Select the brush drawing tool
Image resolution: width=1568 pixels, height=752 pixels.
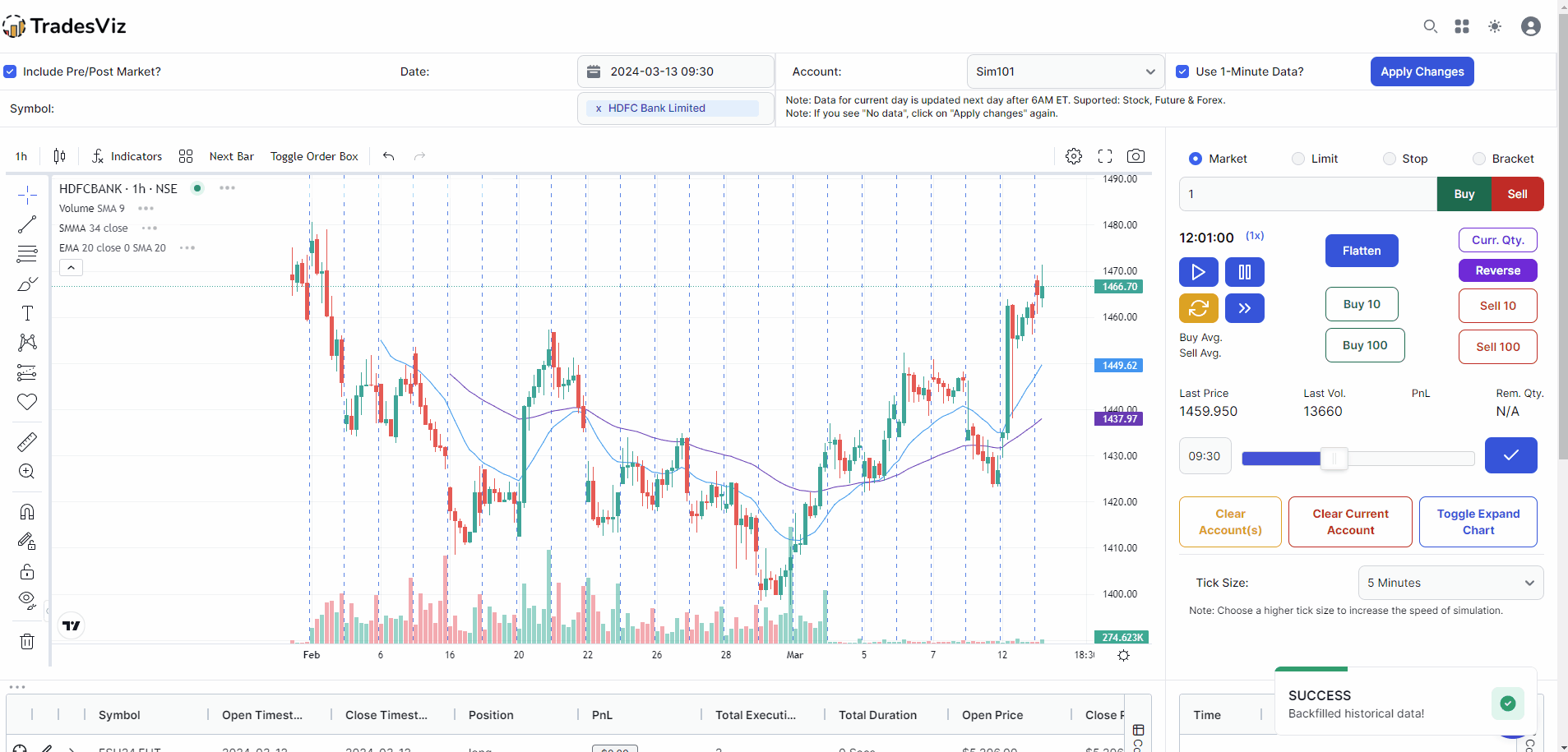pyautogui.click(x=27, y=284)
